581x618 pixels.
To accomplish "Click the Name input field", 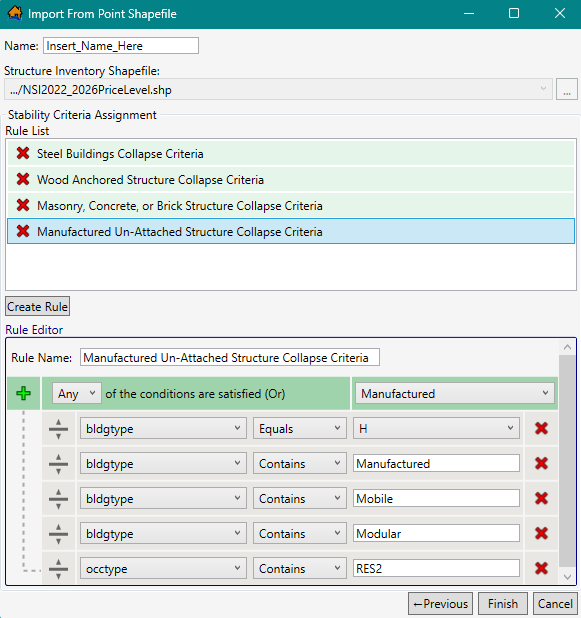I will tap(121, 46).
